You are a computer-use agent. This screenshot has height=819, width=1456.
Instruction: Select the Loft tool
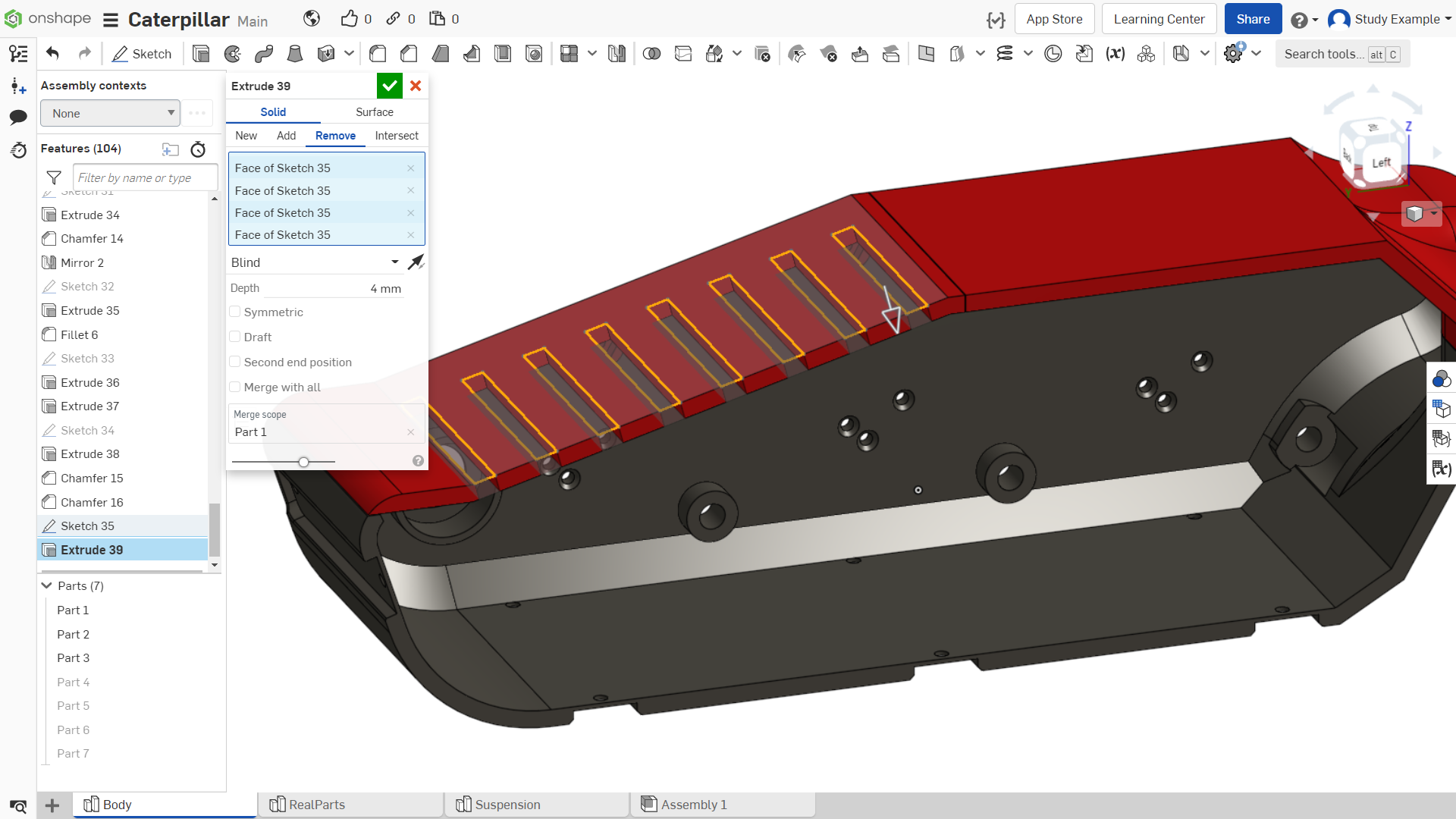(295, 54)
